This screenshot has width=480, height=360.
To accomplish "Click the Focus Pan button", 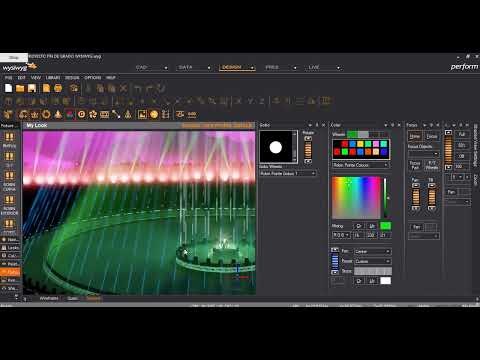I will [x=415, y=165].
